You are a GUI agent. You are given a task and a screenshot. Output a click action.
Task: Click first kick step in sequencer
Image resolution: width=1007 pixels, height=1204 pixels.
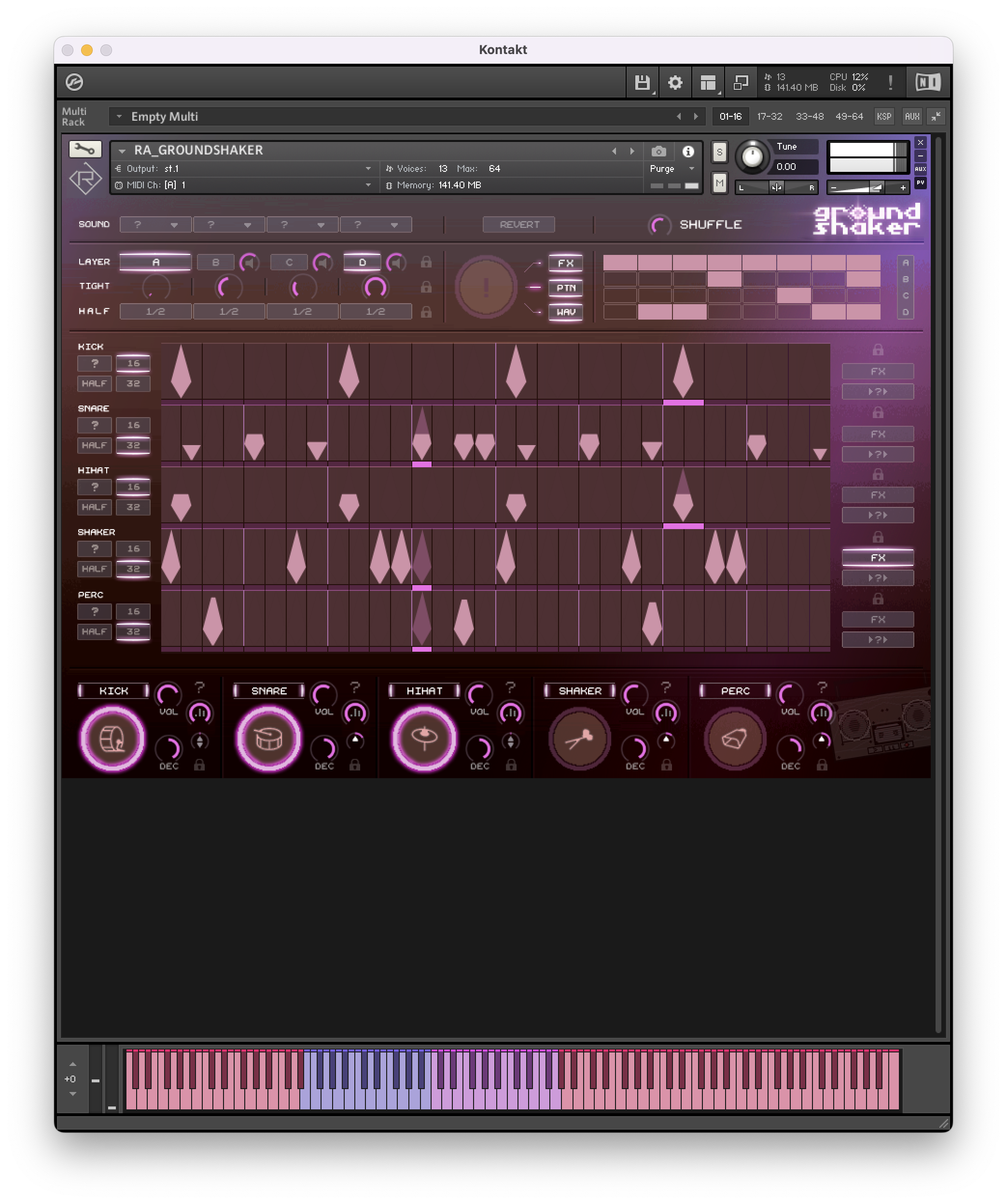click(x=181, y=371)
